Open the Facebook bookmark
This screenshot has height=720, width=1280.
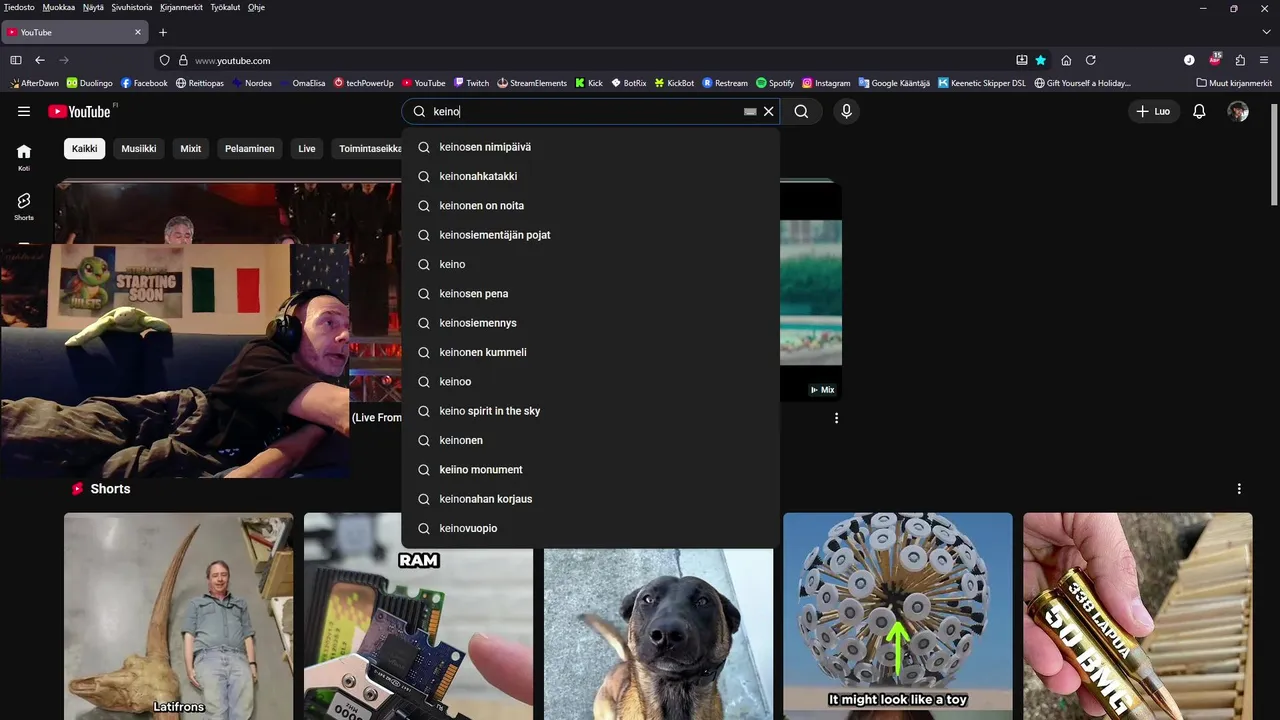pos(144,83)
